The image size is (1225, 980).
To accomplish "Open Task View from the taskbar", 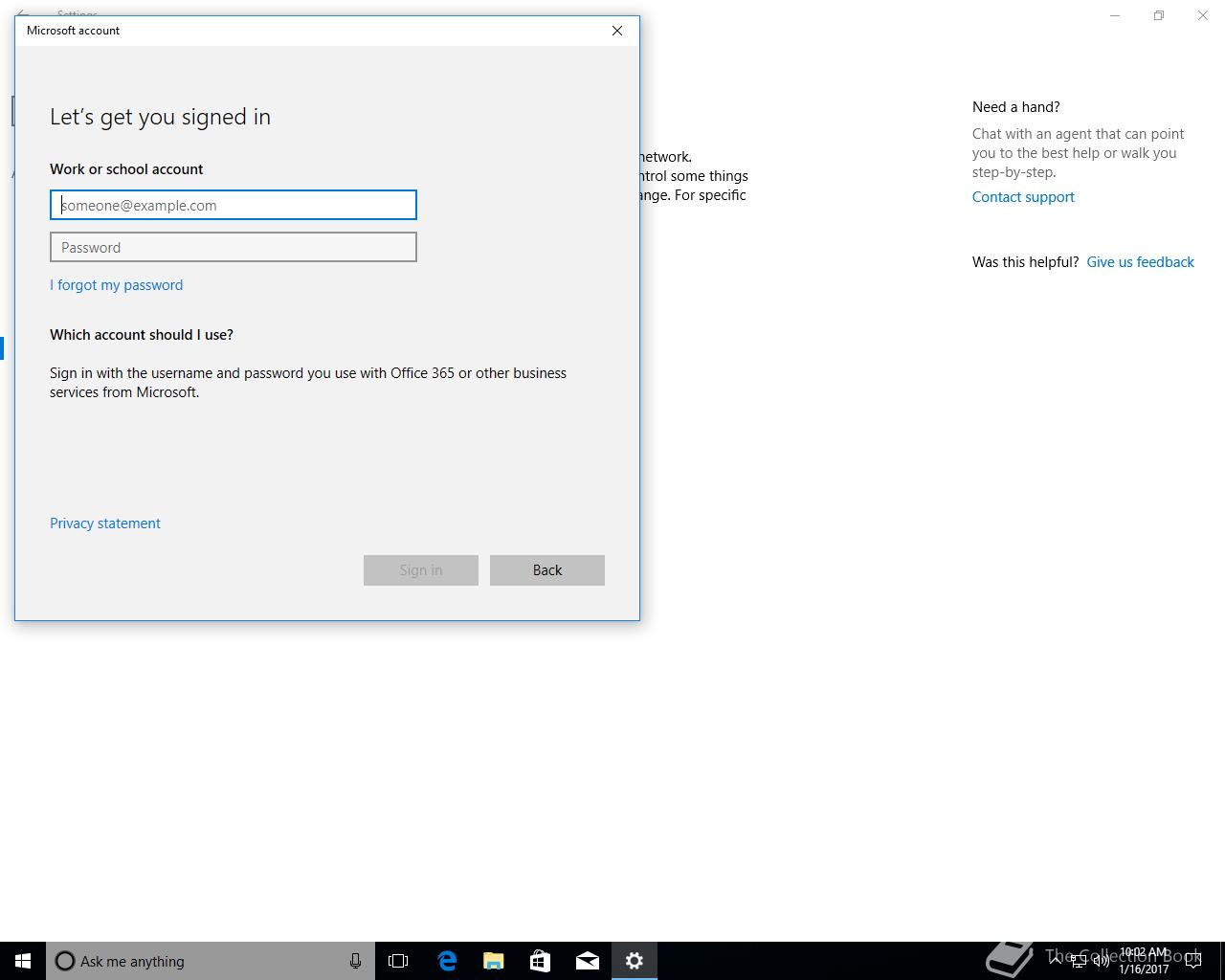I will [x=398, y=961].
